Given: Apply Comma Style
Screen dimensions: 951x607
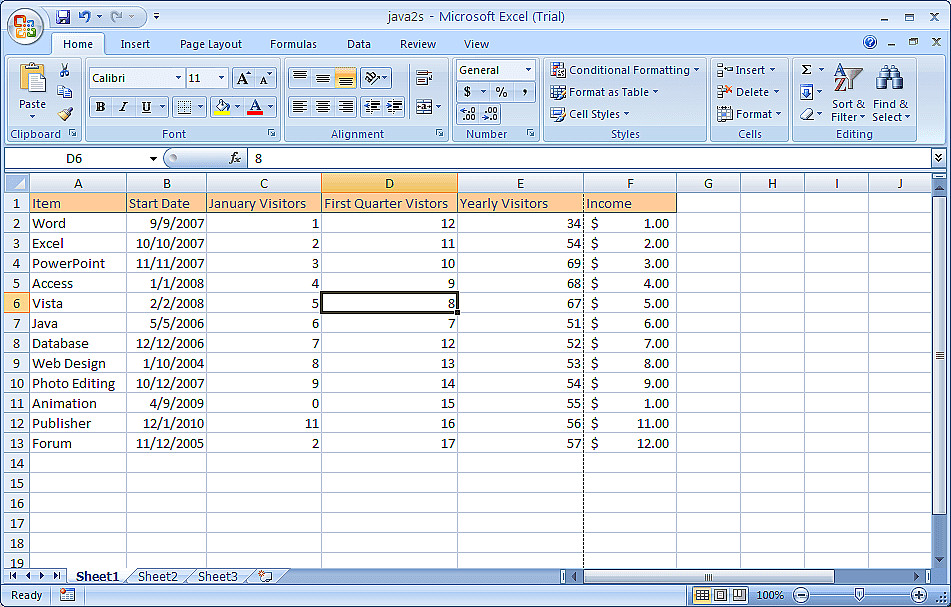Looking at the screenshot, I should [524, 92].
